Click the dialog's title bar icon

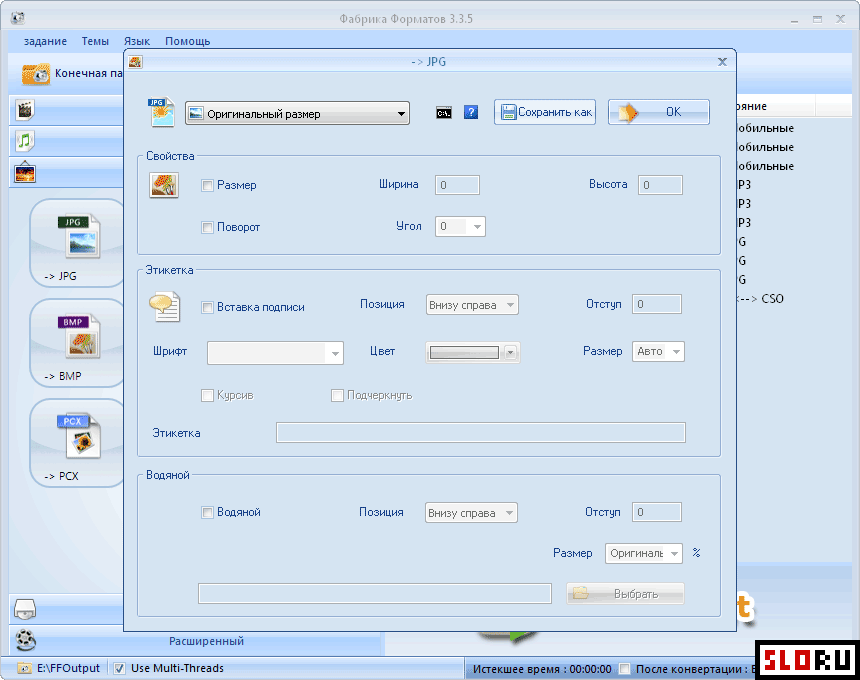point(135,61)
